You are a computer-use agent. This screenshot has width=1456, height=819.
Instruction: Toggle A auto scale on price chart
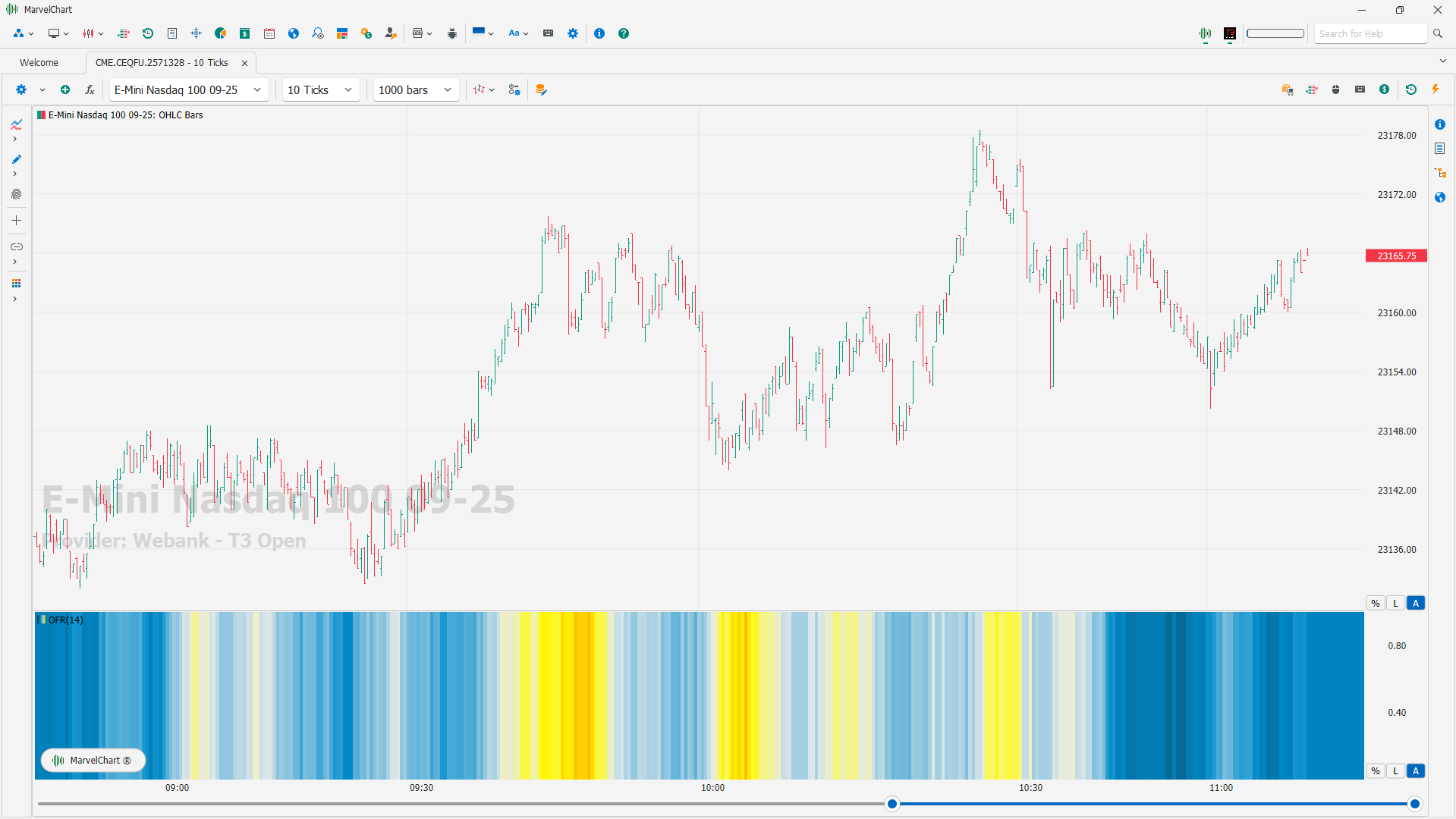click(x=1416, y=604)
